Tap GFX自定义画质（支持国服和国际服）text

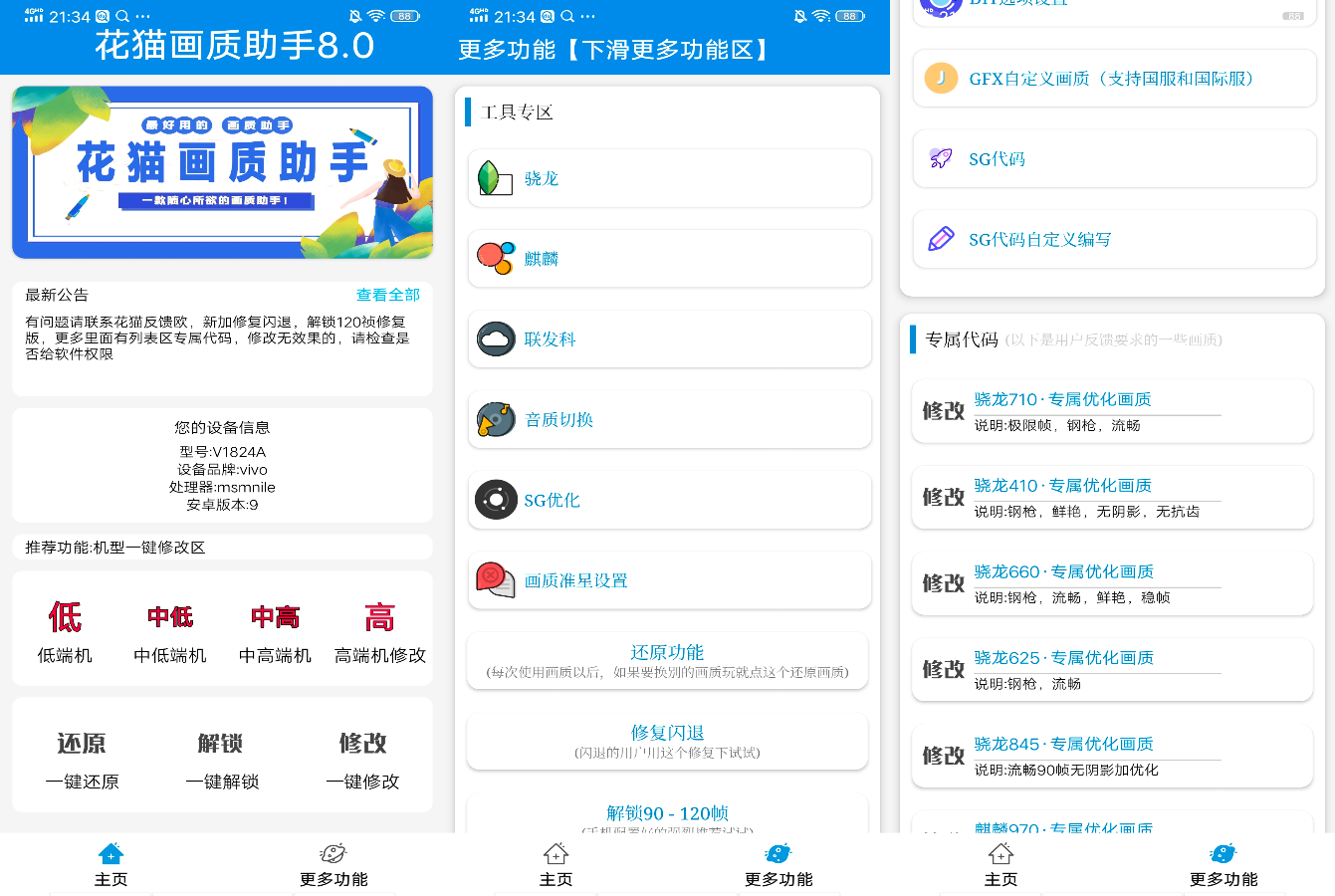tap(1112, 79)
